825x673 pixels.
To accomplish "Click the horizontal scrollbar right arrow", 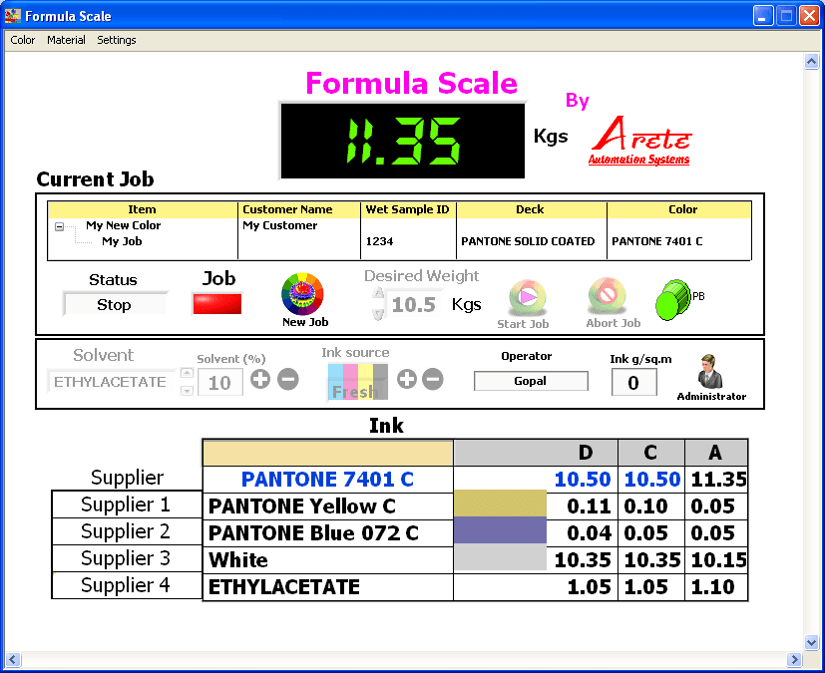I will [x=793, y=659].
